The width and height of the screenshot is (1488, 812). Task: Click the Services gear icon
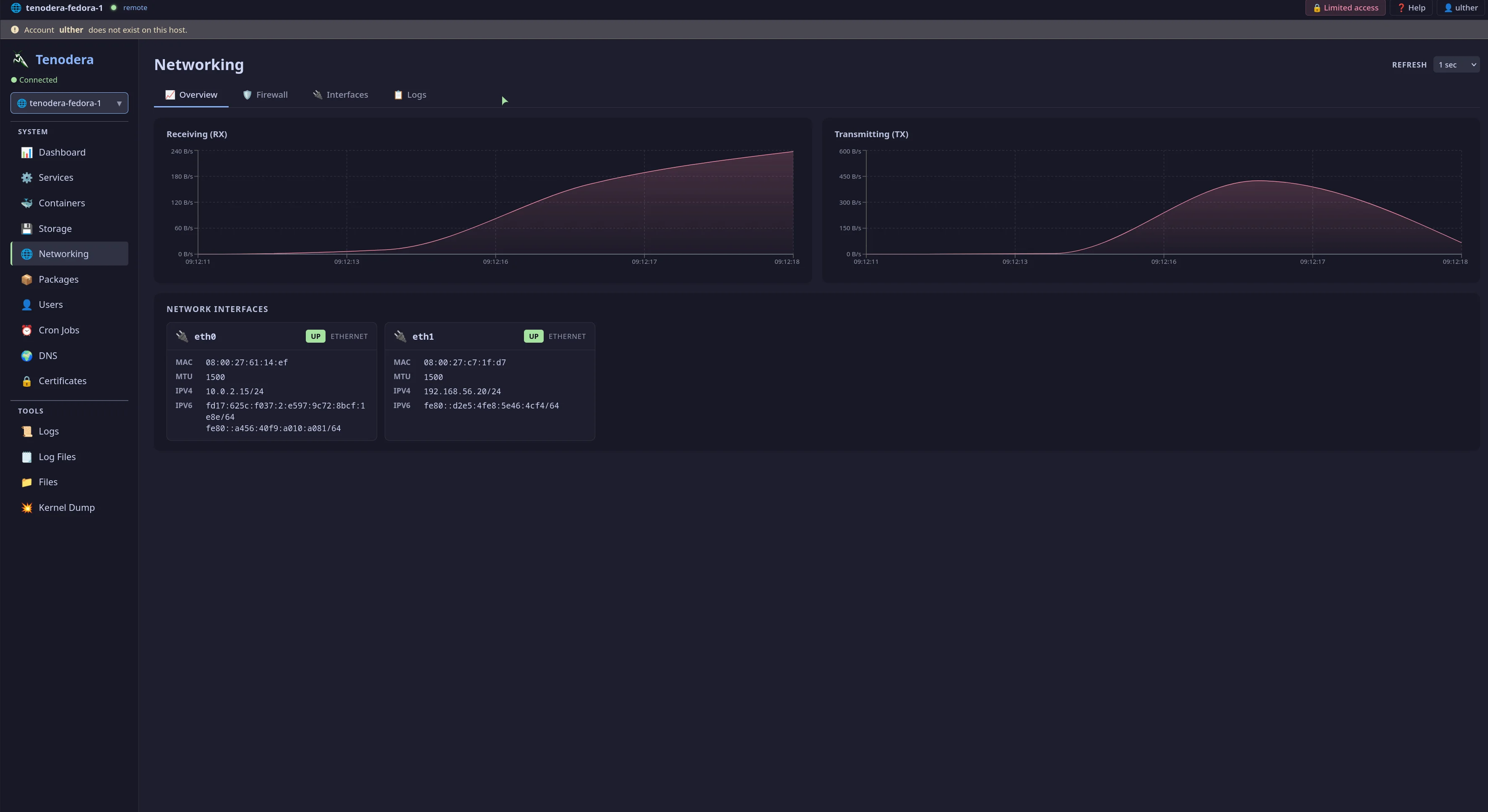26,178
